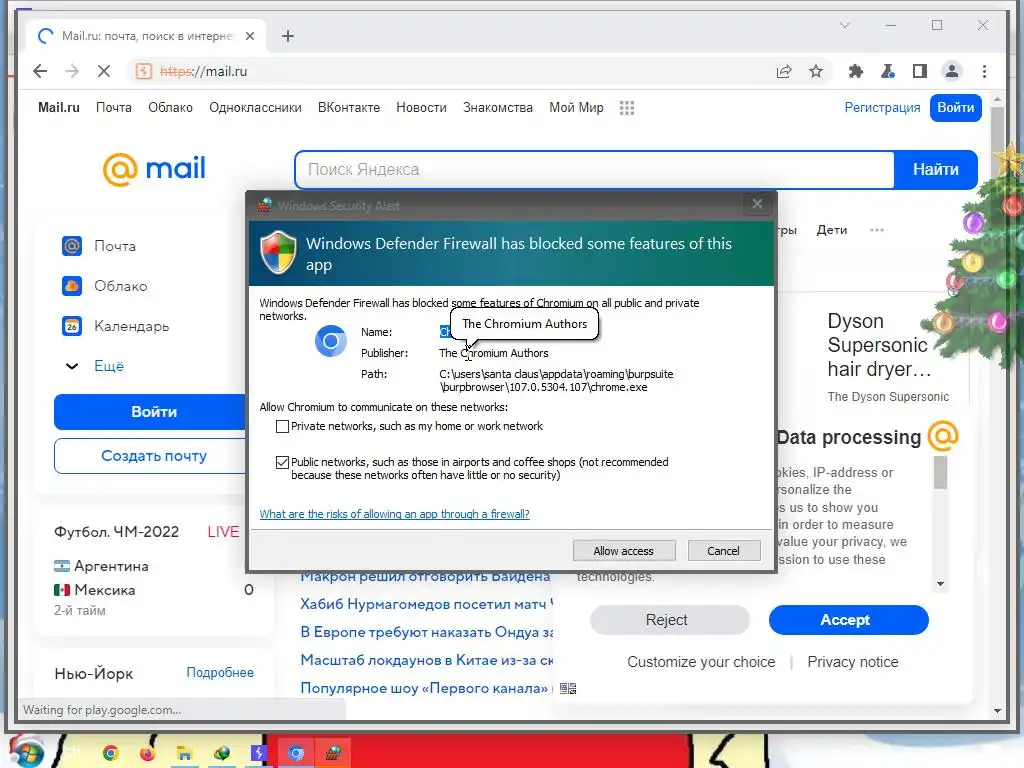1024x768 pixels.
Task: Open Знакомства from the top navigation
Action: pyautogui.click(x=498, y=108)
